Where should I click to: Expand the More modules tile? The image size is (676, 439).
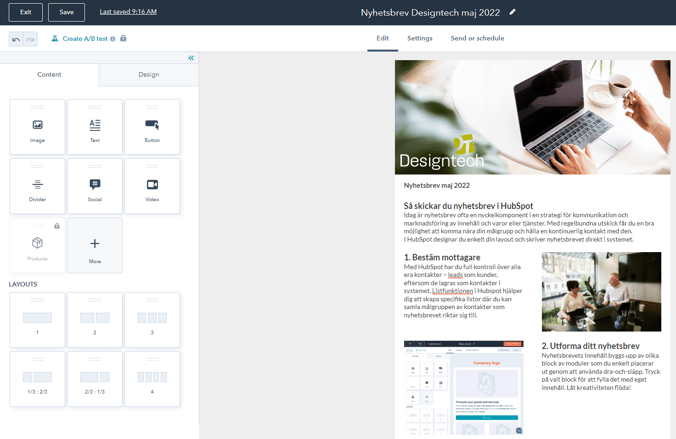pos(95,245)
